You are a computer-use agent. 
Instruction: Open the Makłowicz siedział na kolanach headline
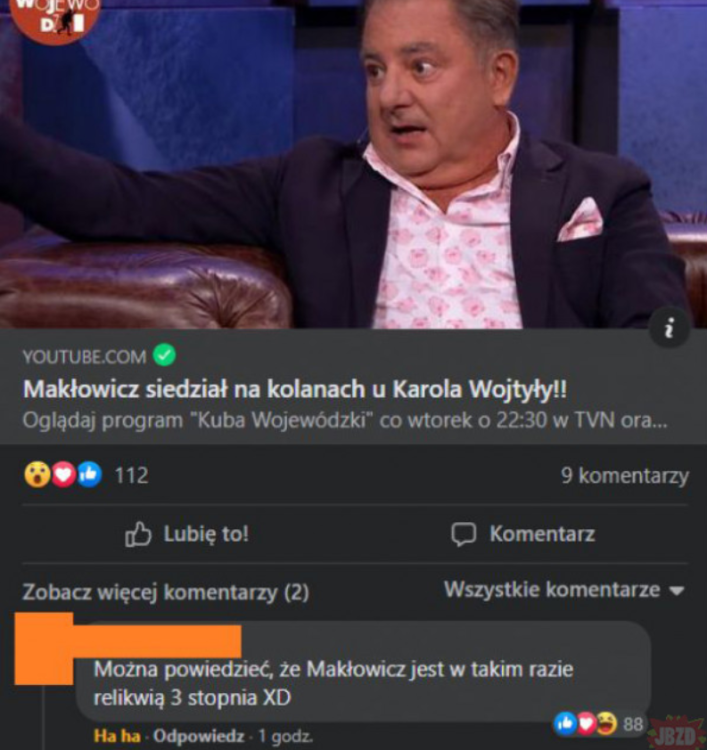click(295, 389)
